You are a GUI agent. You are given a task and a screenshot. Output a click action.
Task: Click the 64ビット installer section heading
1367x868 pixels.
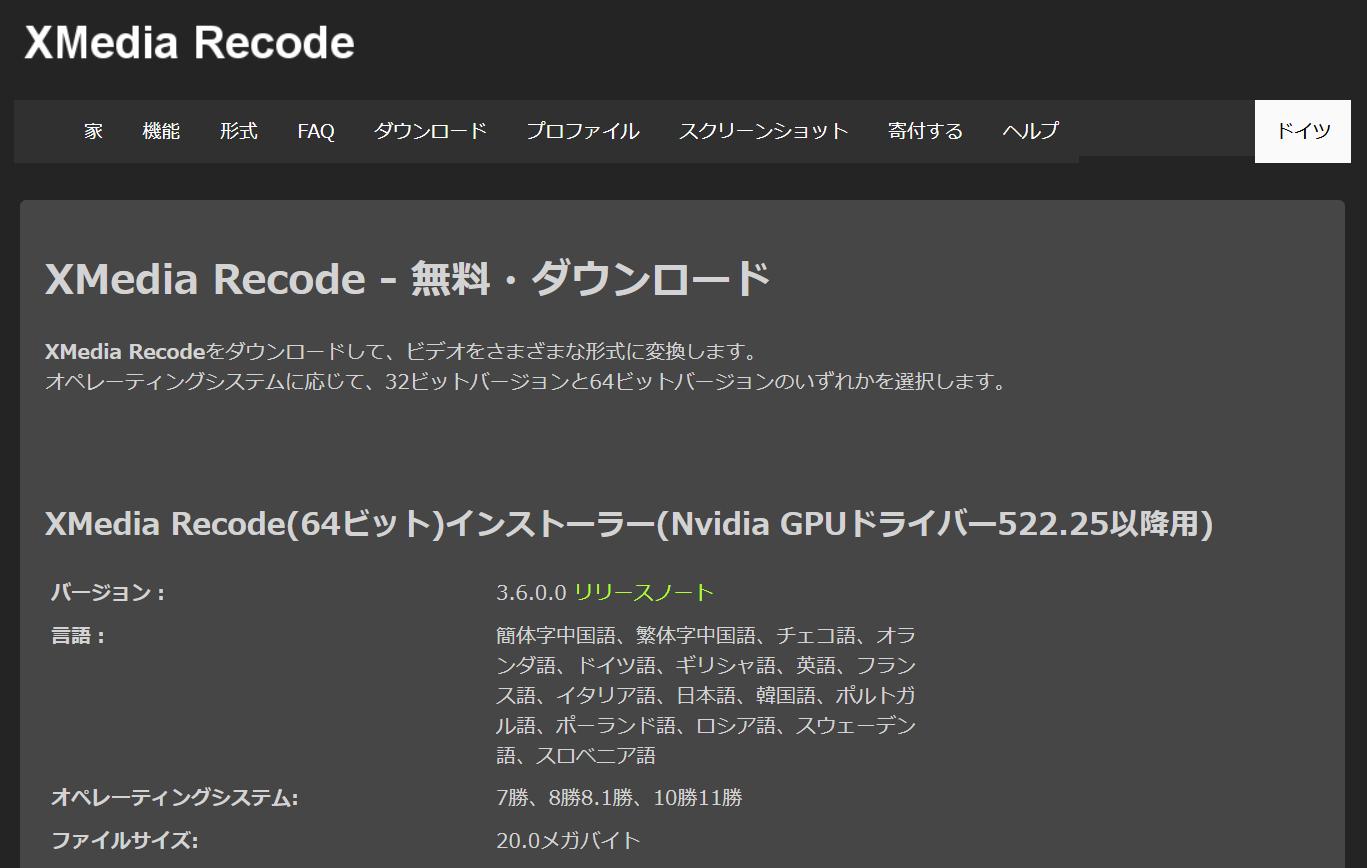(629, 523)
